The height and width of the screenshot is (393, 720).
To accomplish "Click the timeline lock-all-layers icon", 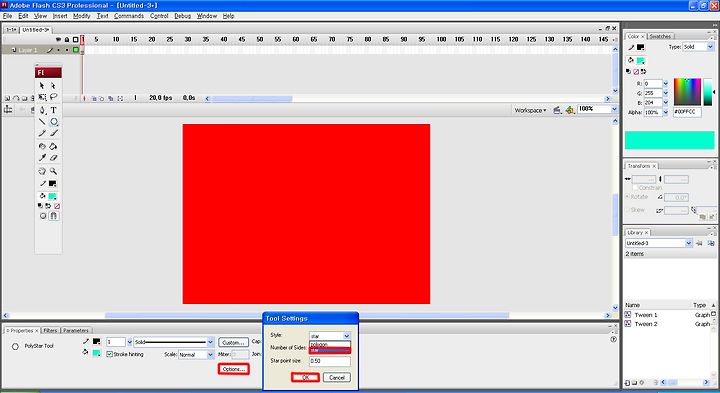I will [x=67, y=40].
